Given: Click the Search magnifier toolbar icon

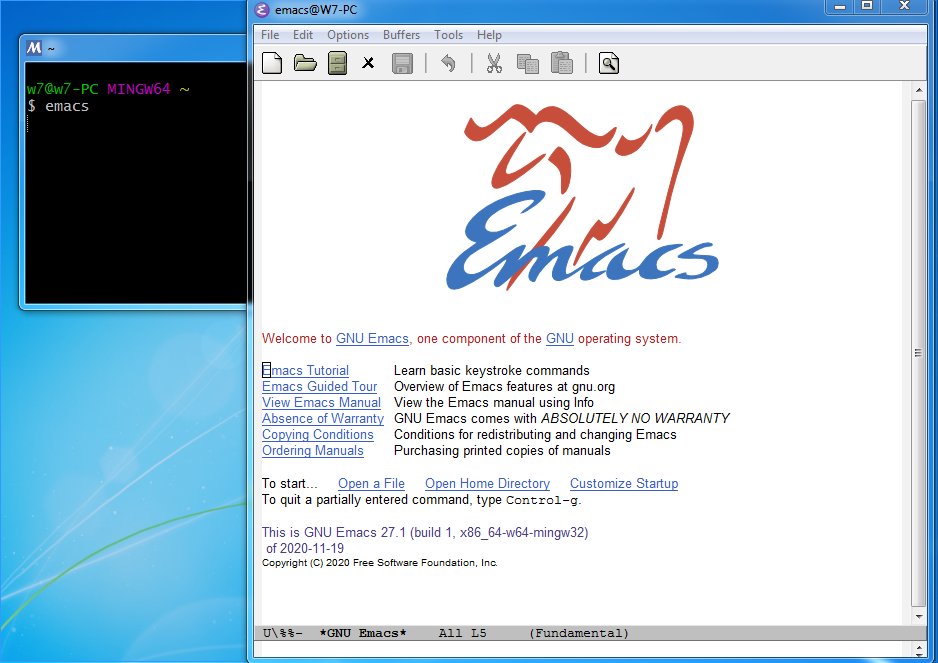Looking at the screenshot, I should click(x=608, y=63).
